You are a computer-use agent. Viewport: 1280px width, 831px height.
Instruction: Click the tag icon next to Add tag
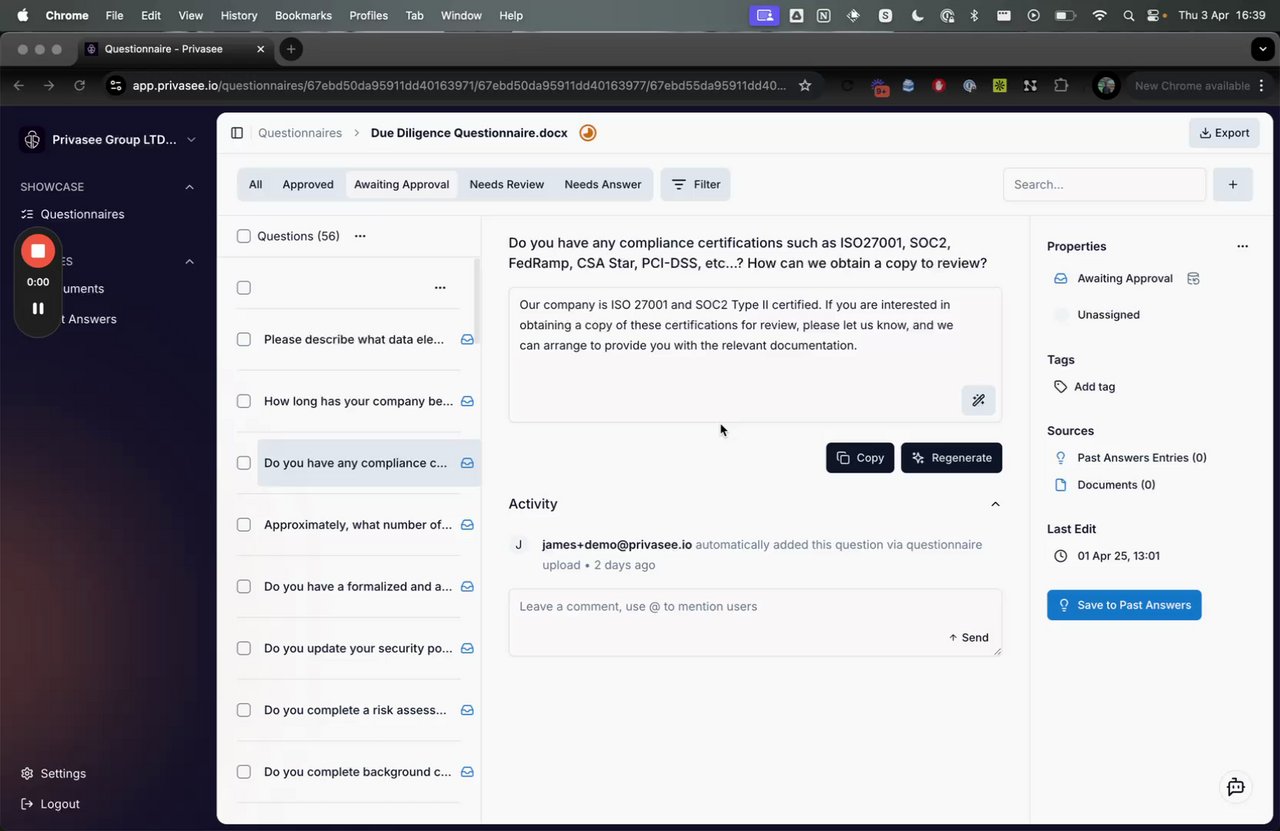(1061, 387)
